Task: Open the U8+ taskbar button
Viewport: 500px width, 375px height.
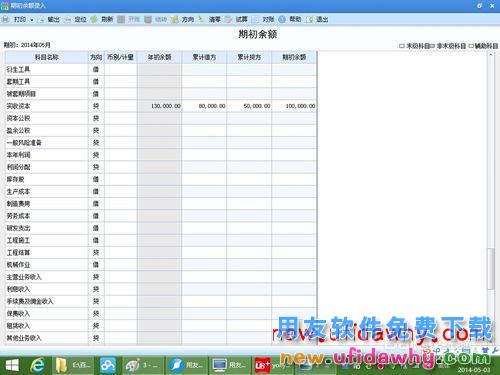Action: pos(272,365)
